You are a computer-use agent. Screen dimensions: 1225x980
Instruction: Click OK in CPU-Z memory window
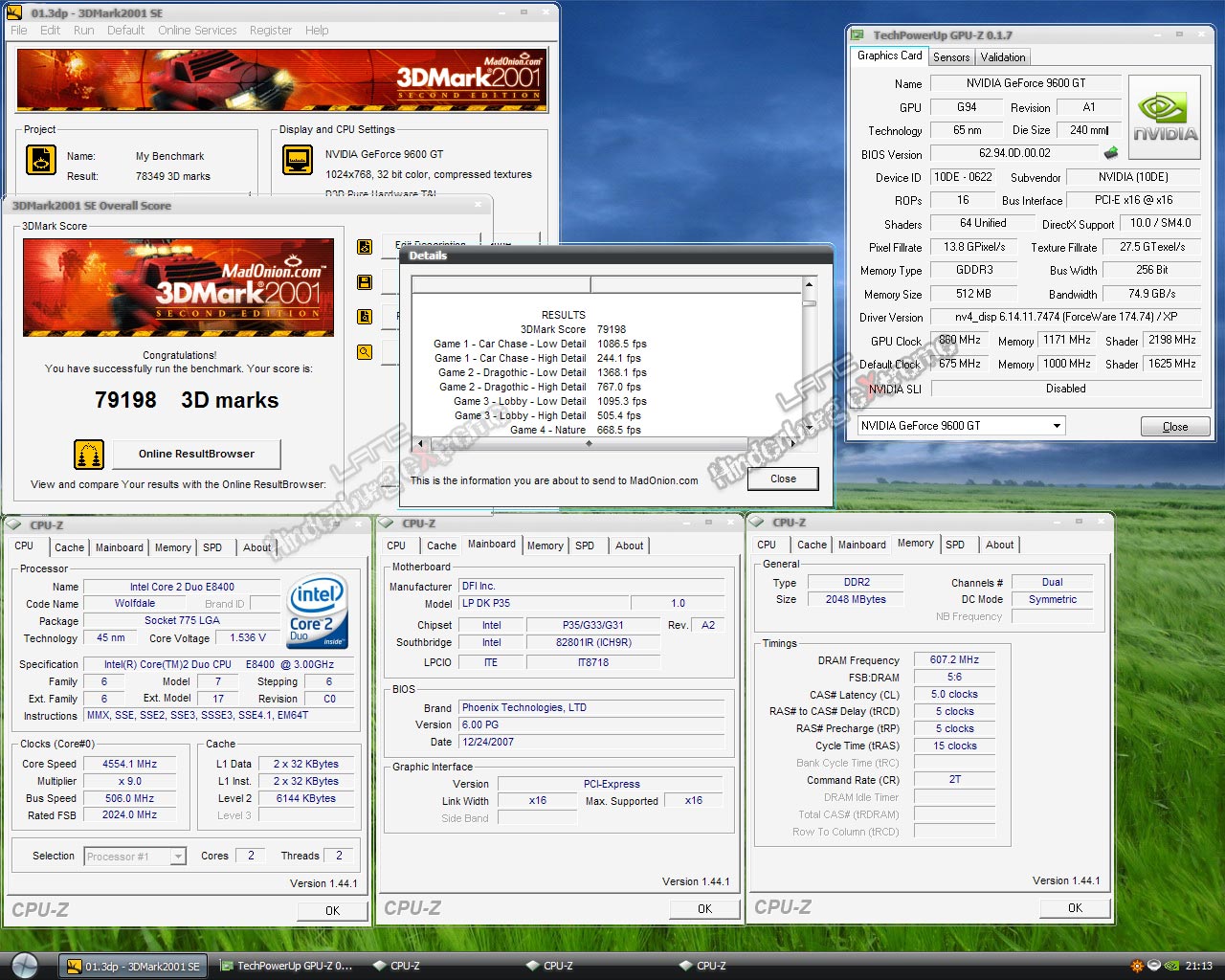click(x=1075, y=908)
